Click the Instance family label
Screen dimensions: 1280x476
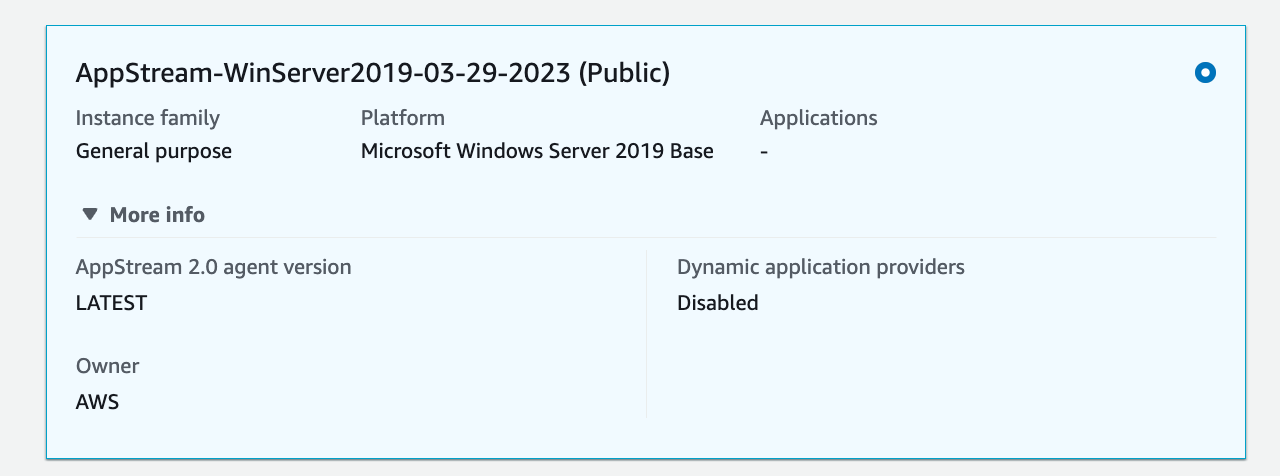point(147,118)
